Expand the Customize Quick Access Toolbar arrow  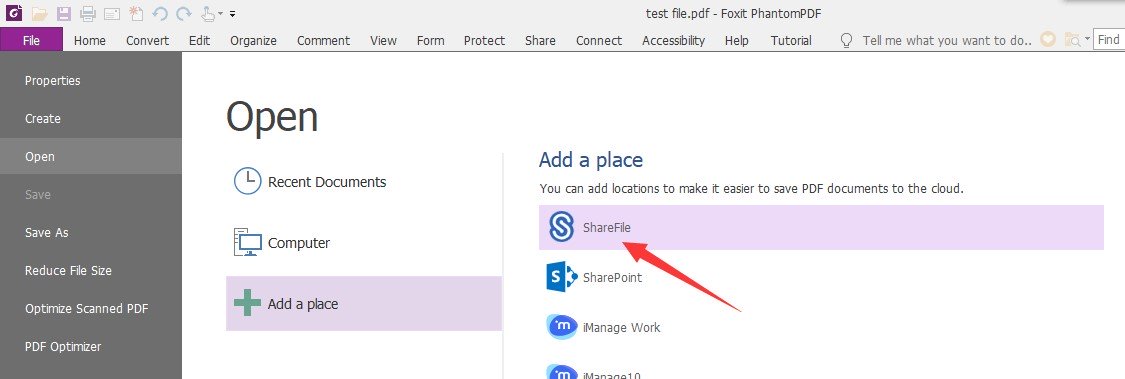pyautogui.click(x=232, y=14)
